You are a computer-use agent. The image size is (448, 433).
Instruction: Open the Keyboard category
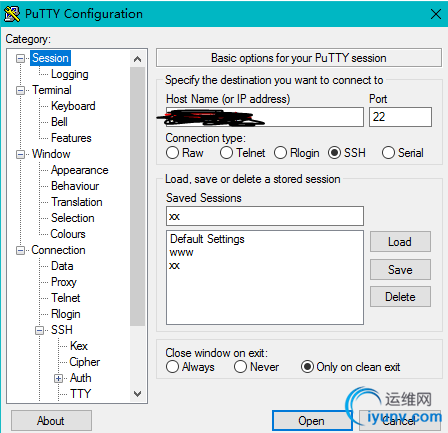pyautogui.click(x=73, y=106)
